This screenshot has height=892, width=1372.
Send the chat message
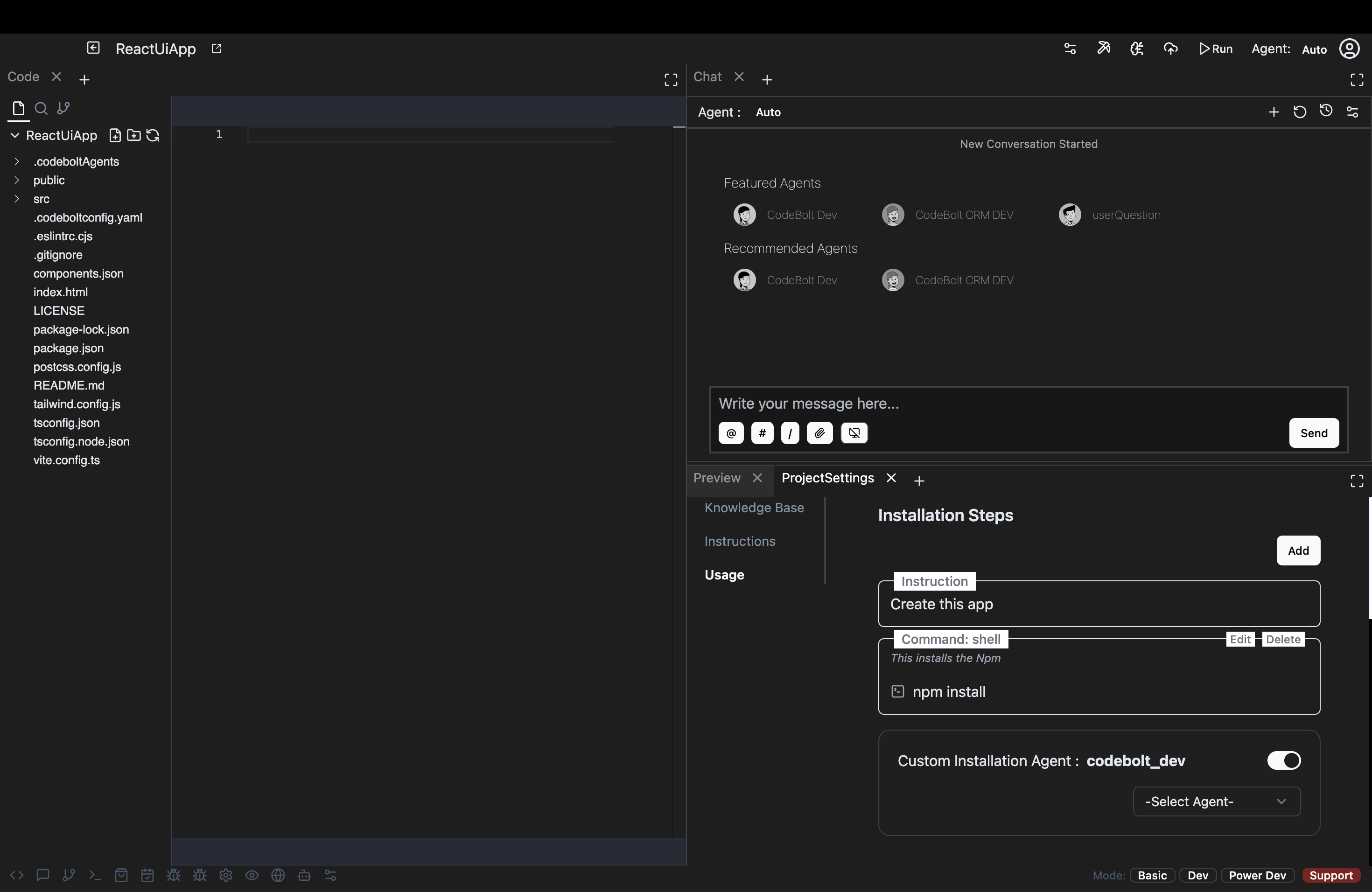[x=1314, y=433]
